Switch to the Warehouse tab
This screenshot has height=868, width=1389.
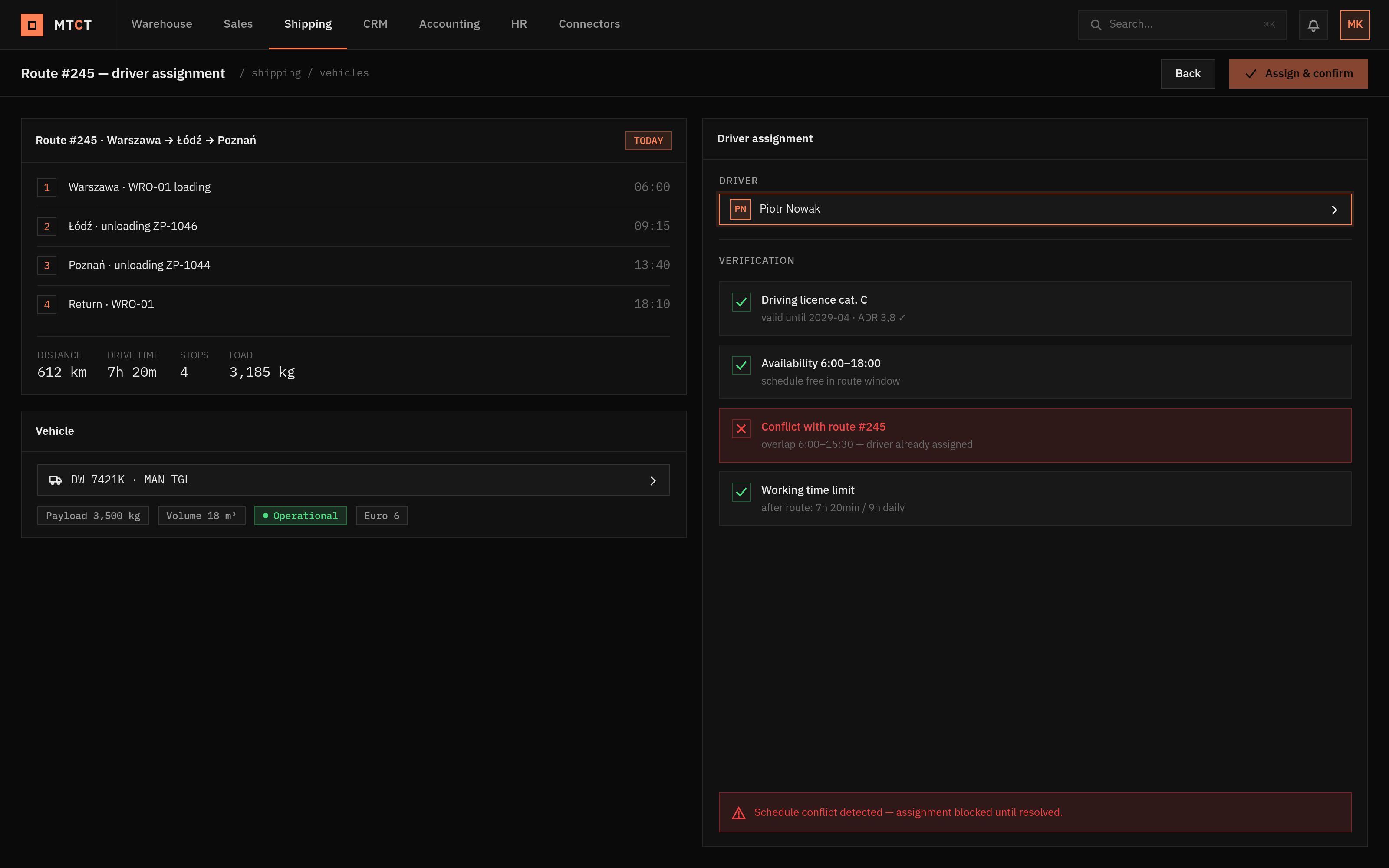(162, 24)
